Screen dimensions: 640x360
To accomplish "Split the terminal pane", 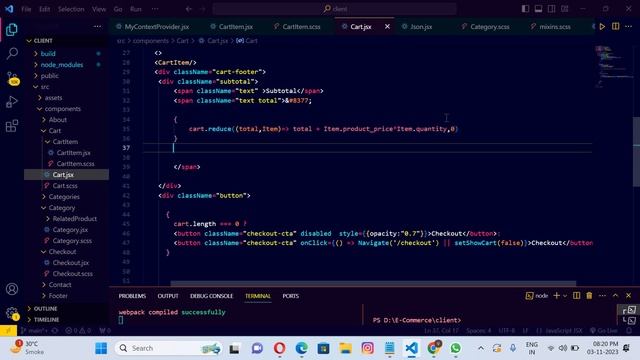I will [576, 296].
